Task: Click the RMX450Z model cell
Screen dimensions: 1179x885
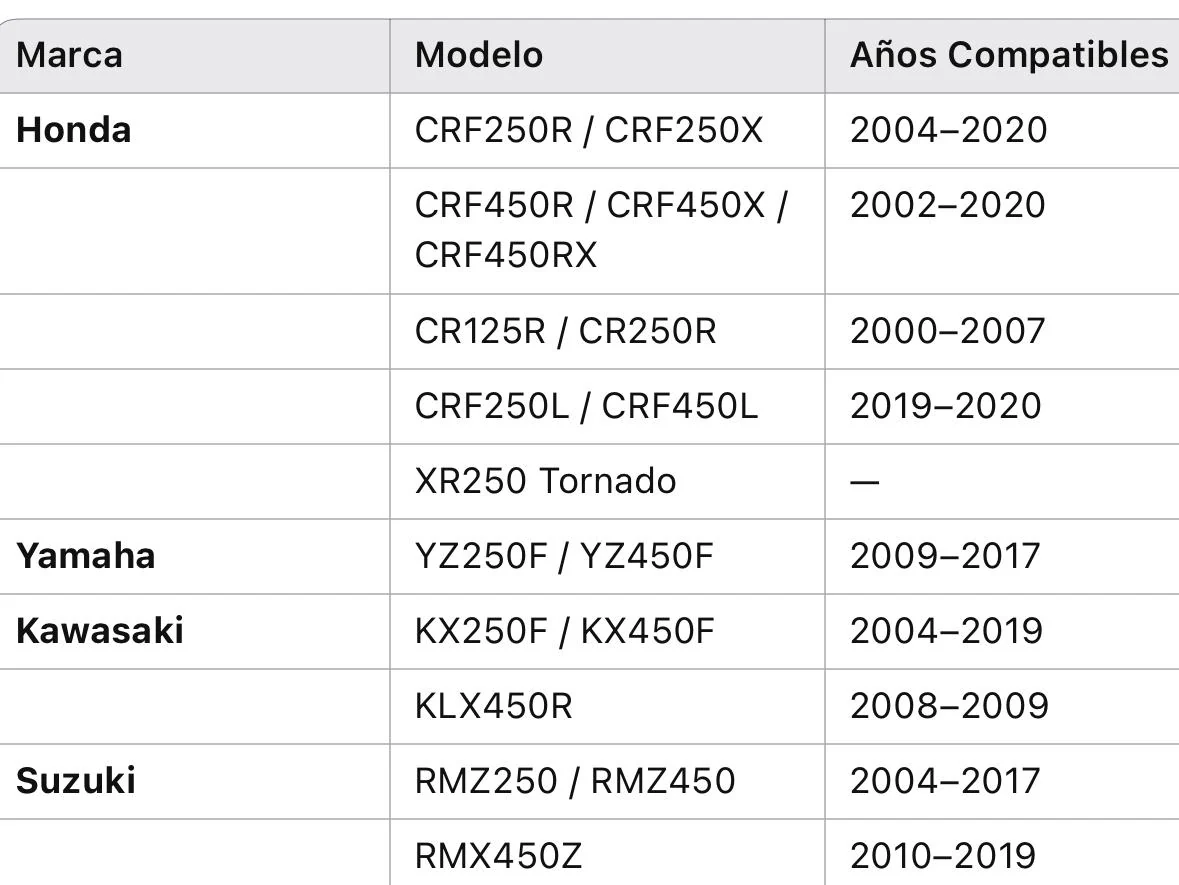Action: pyautogui.click(x=608, y=853)
